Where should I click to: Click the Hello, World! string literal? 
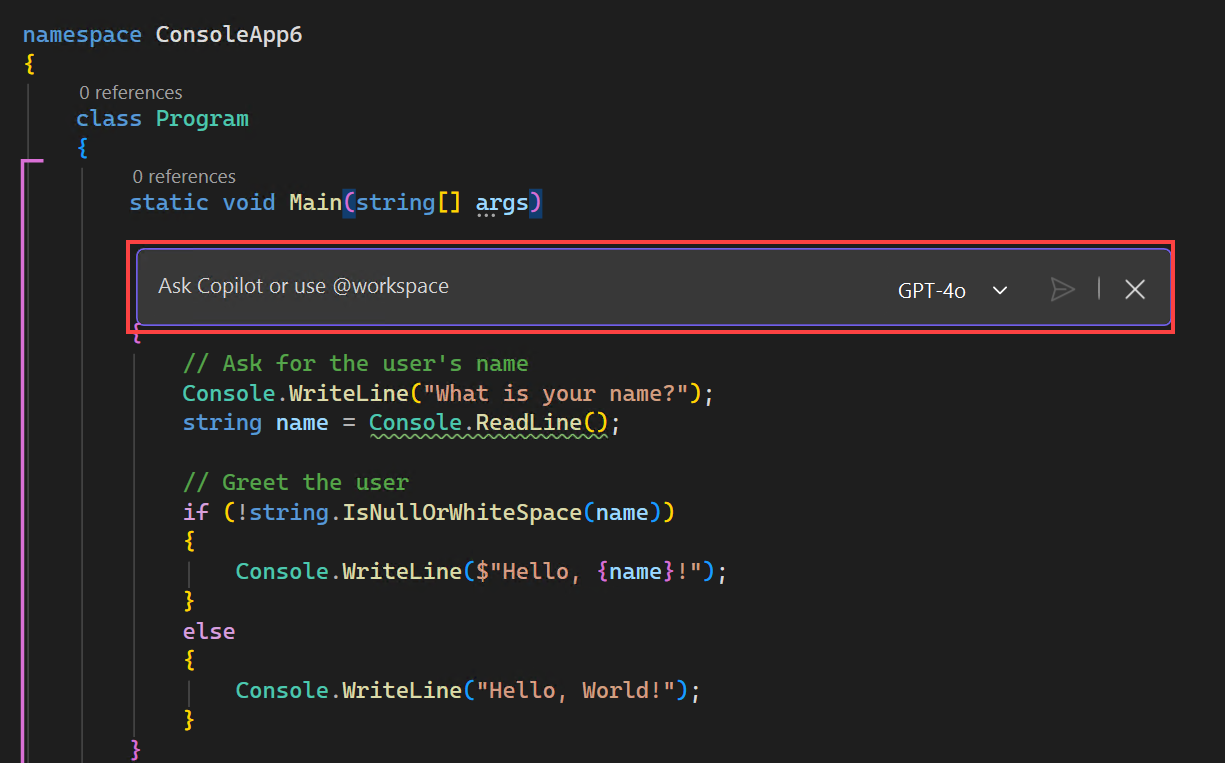(575, 689)
